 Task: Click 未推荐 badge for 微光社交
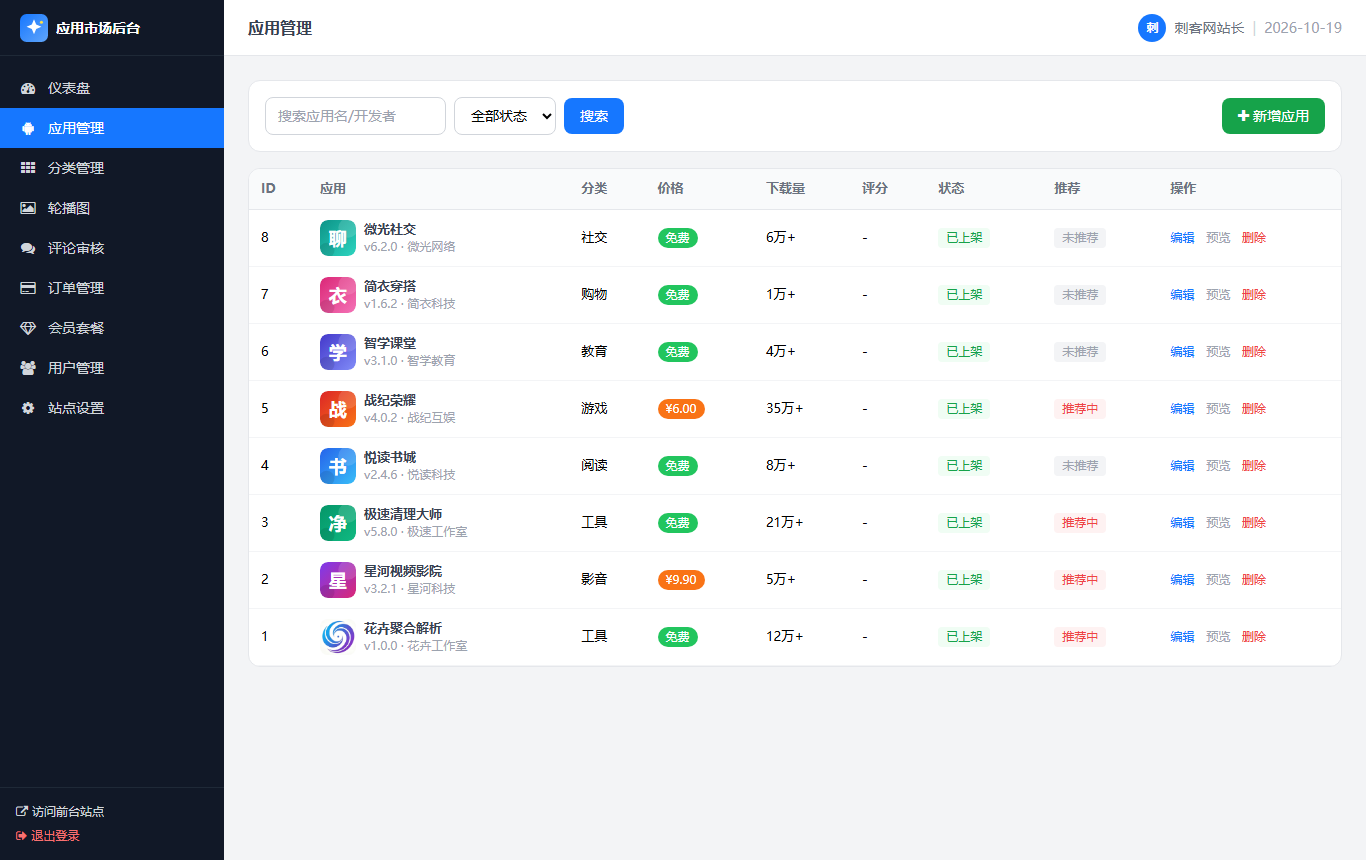[1080, 238]
